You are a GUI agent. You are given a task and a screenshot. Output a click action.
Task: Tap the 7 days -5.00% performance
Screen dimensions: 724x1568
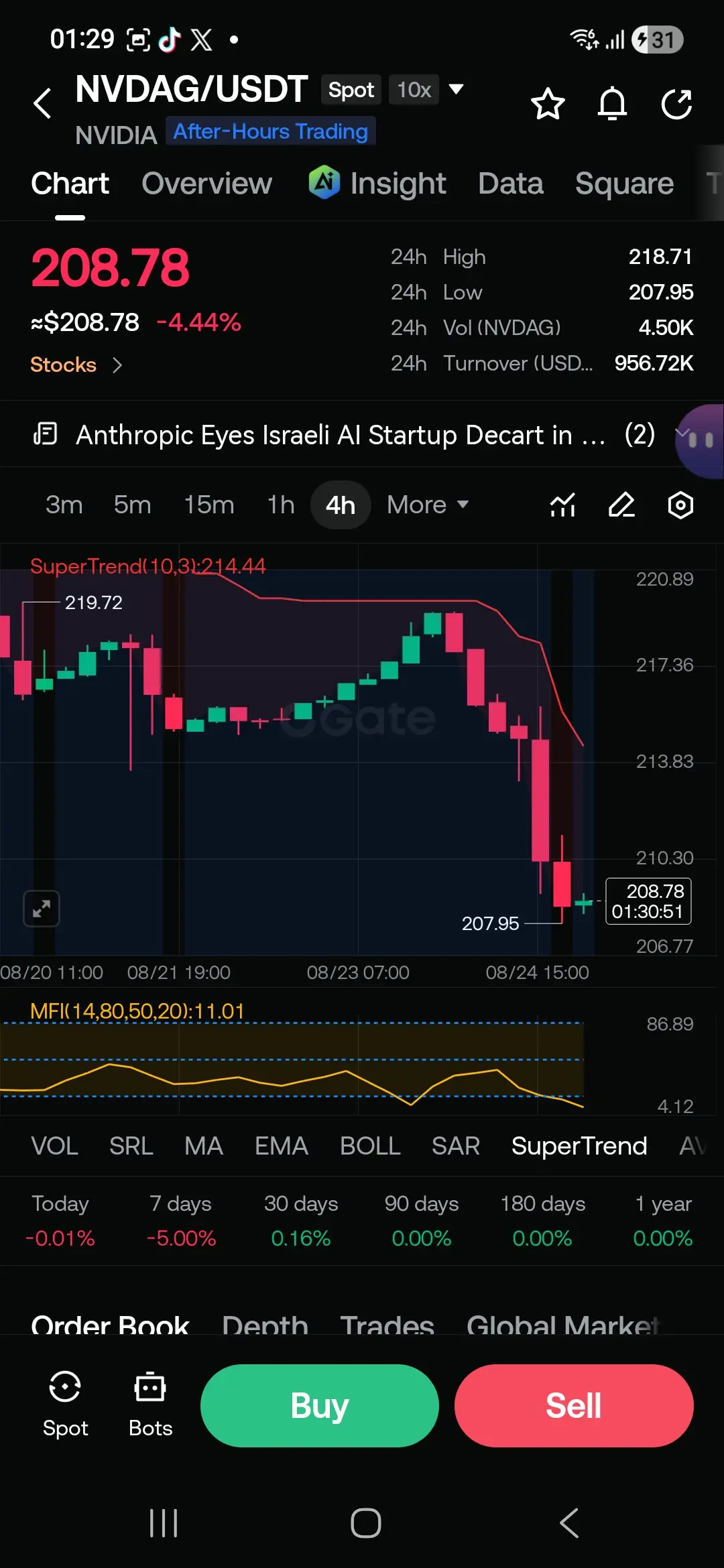click(181, 1220)
